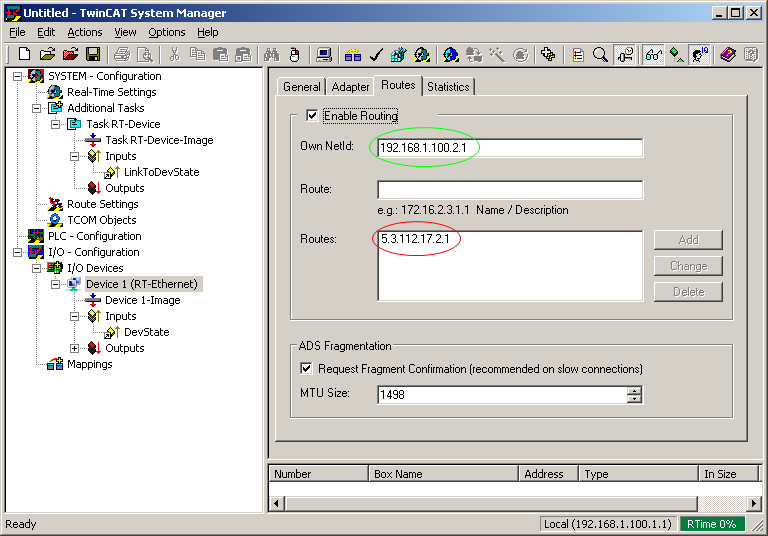Select route 5.3.112.17.2.1 in Routes list
The width and height of the screenshot is (768, 536).
point(415,239)
